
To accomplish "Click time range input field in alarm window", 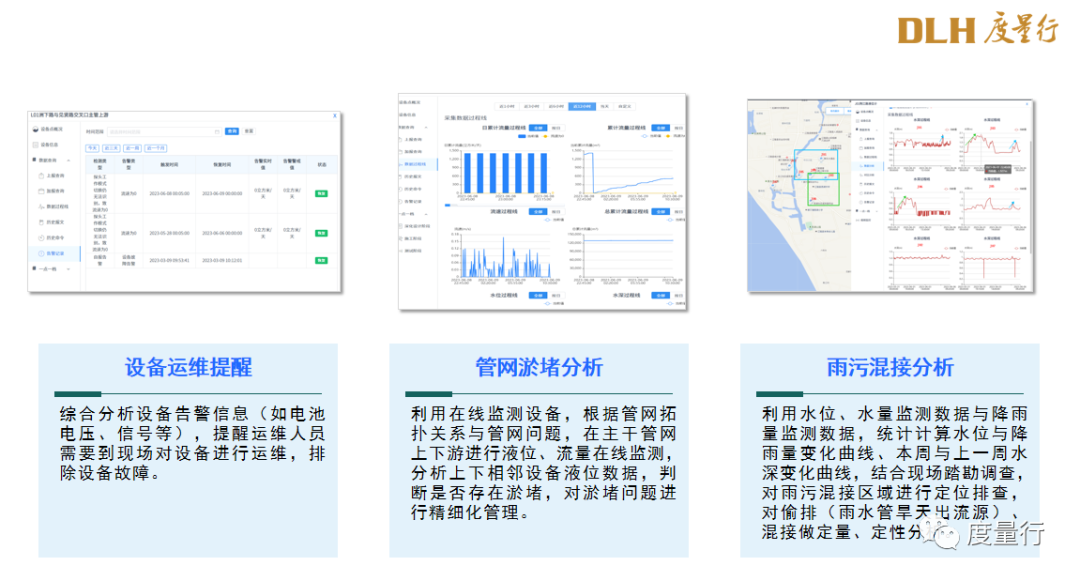I will pos(165,131).
